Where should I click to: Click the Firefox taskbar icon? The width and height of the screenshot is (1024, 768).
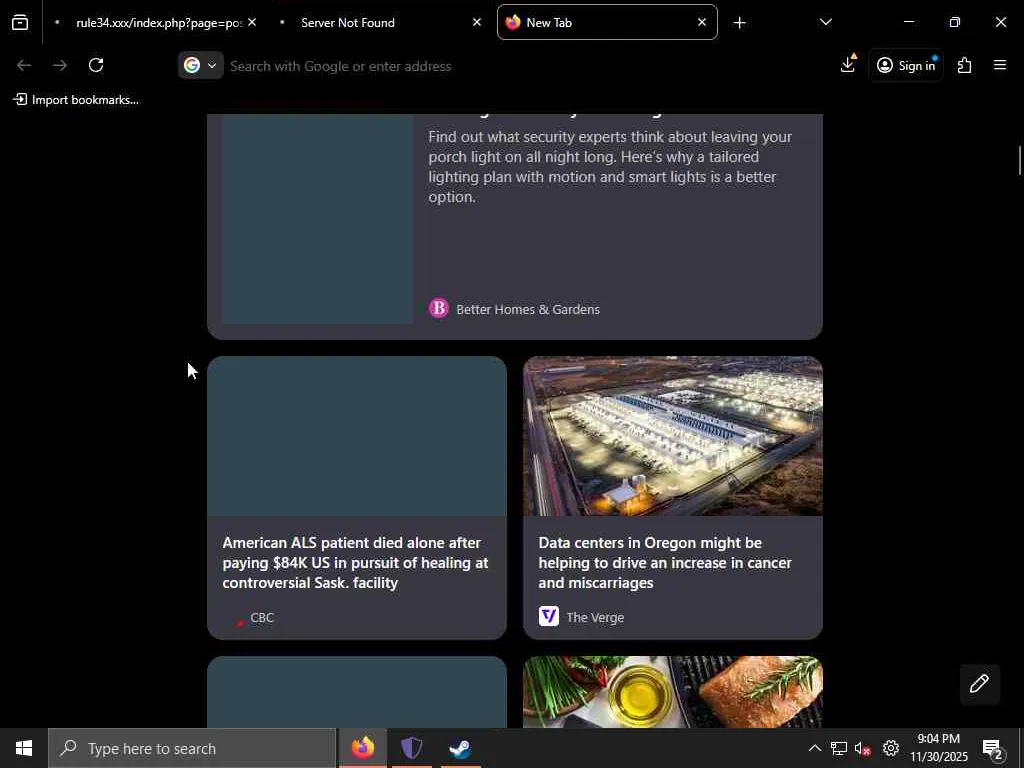(362, 748)
